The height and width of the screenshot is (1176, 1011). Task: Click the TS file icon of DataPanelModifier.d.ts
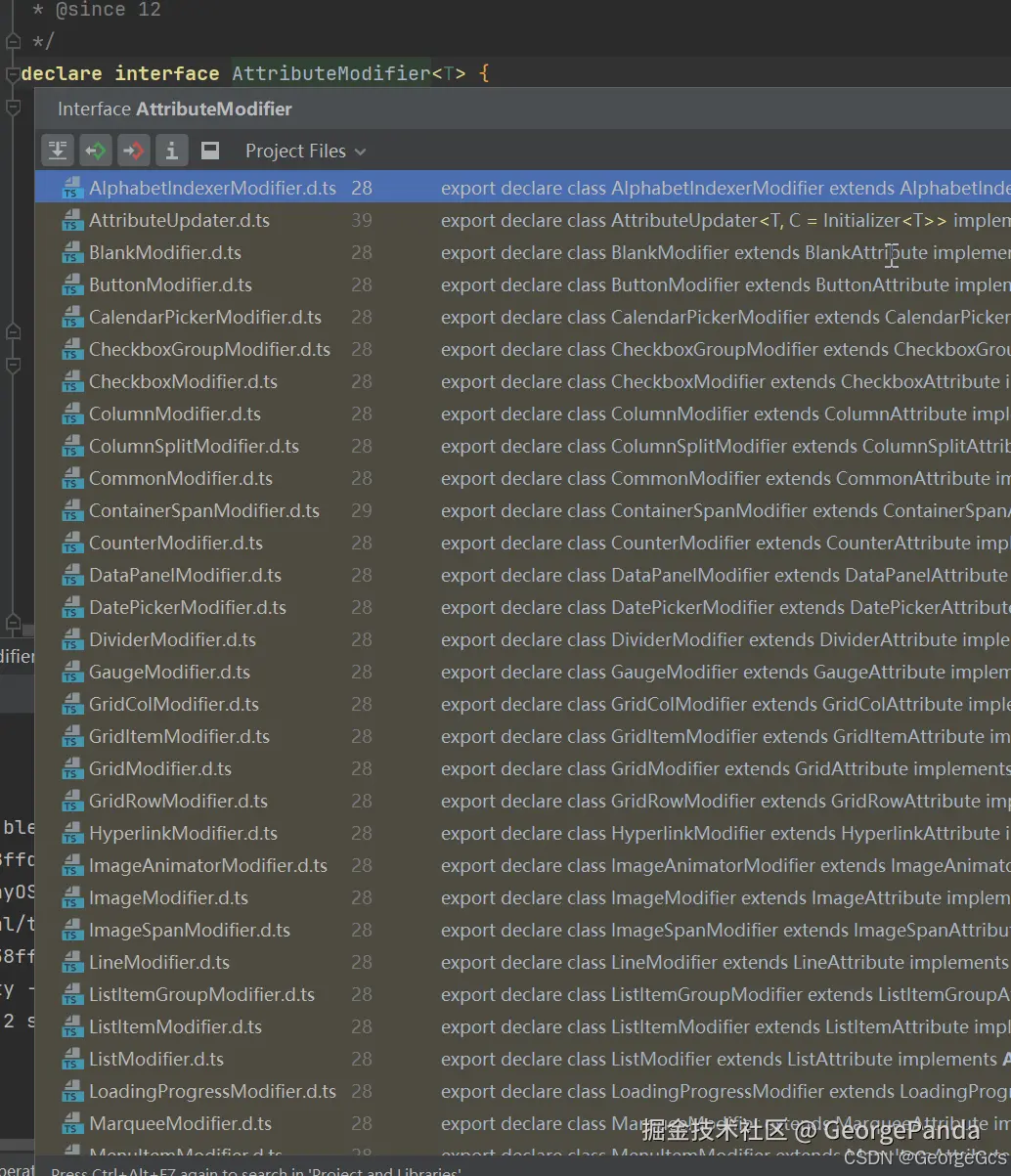[x=72, y=576]
